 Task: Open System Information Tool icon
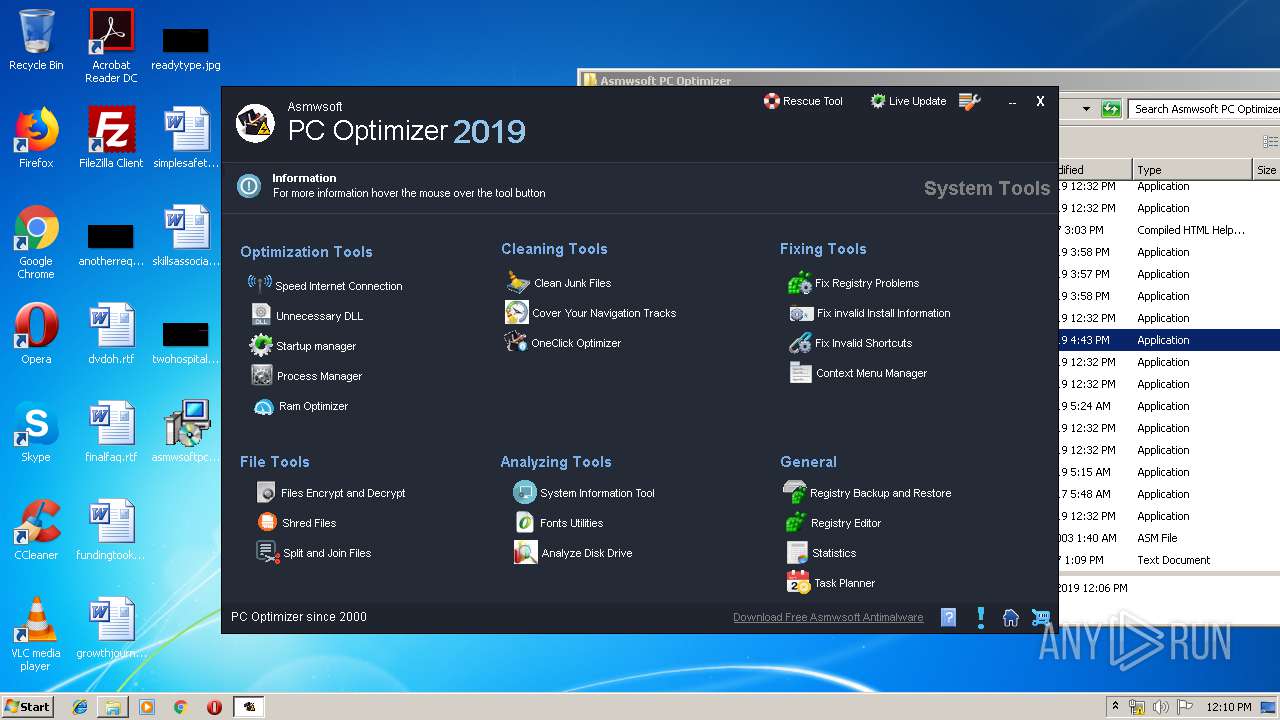point(525,492)
